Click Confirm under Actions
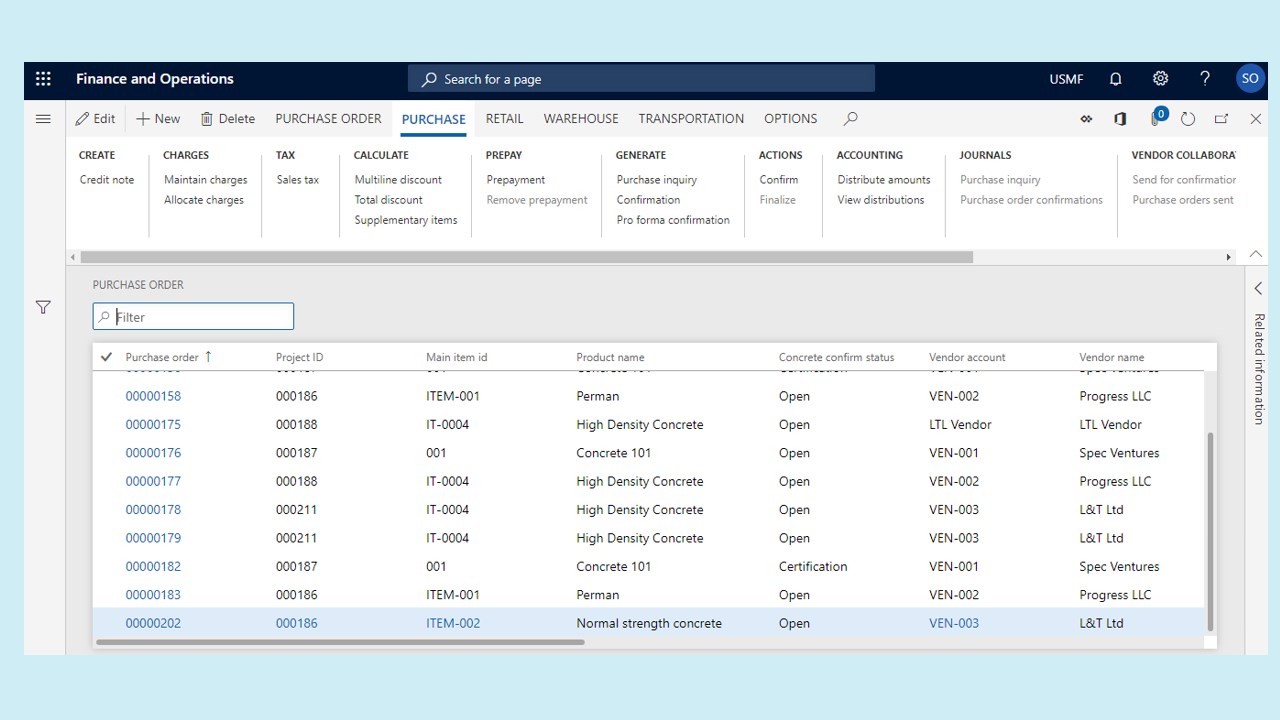The width and height of the screenshot is (1280, 720). (779, 180)
